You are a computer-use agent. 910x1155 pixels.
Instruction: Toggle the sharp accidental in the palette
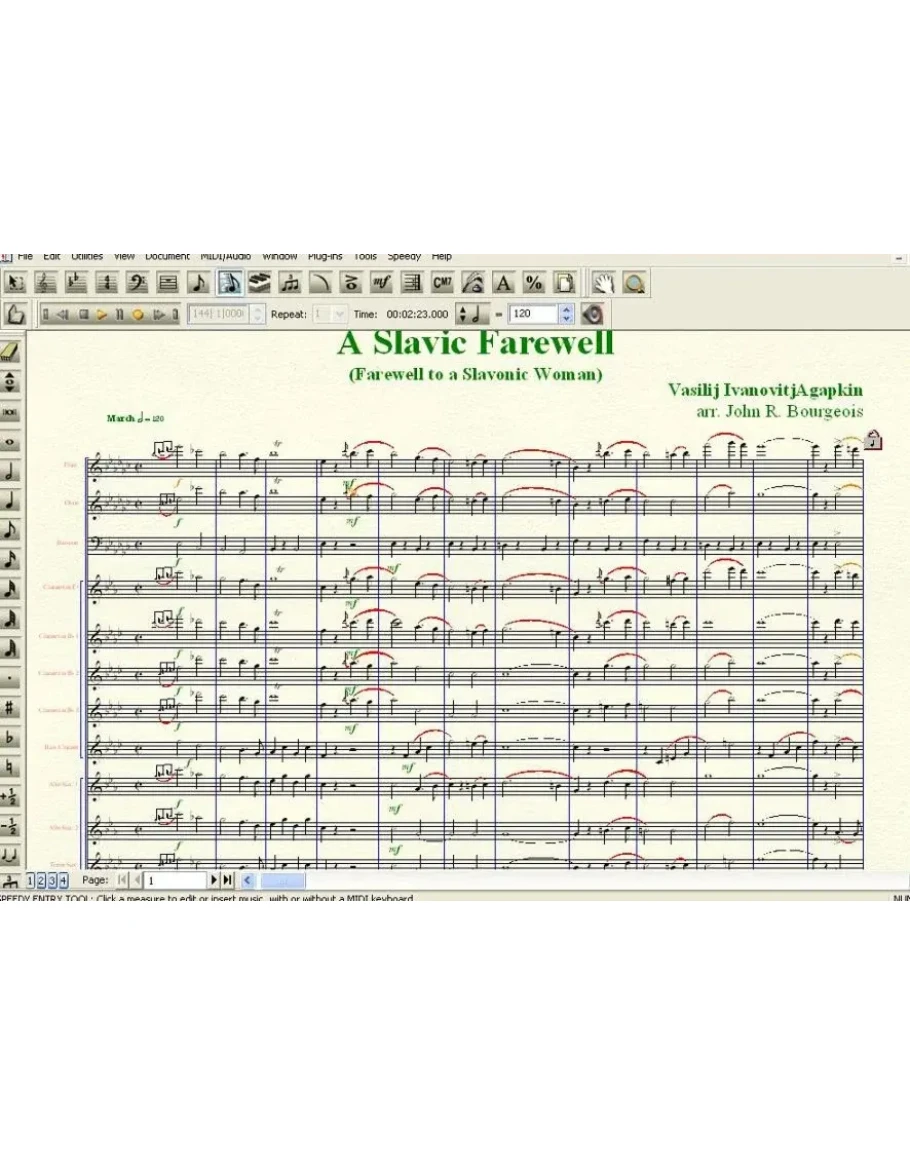(11, 708)
